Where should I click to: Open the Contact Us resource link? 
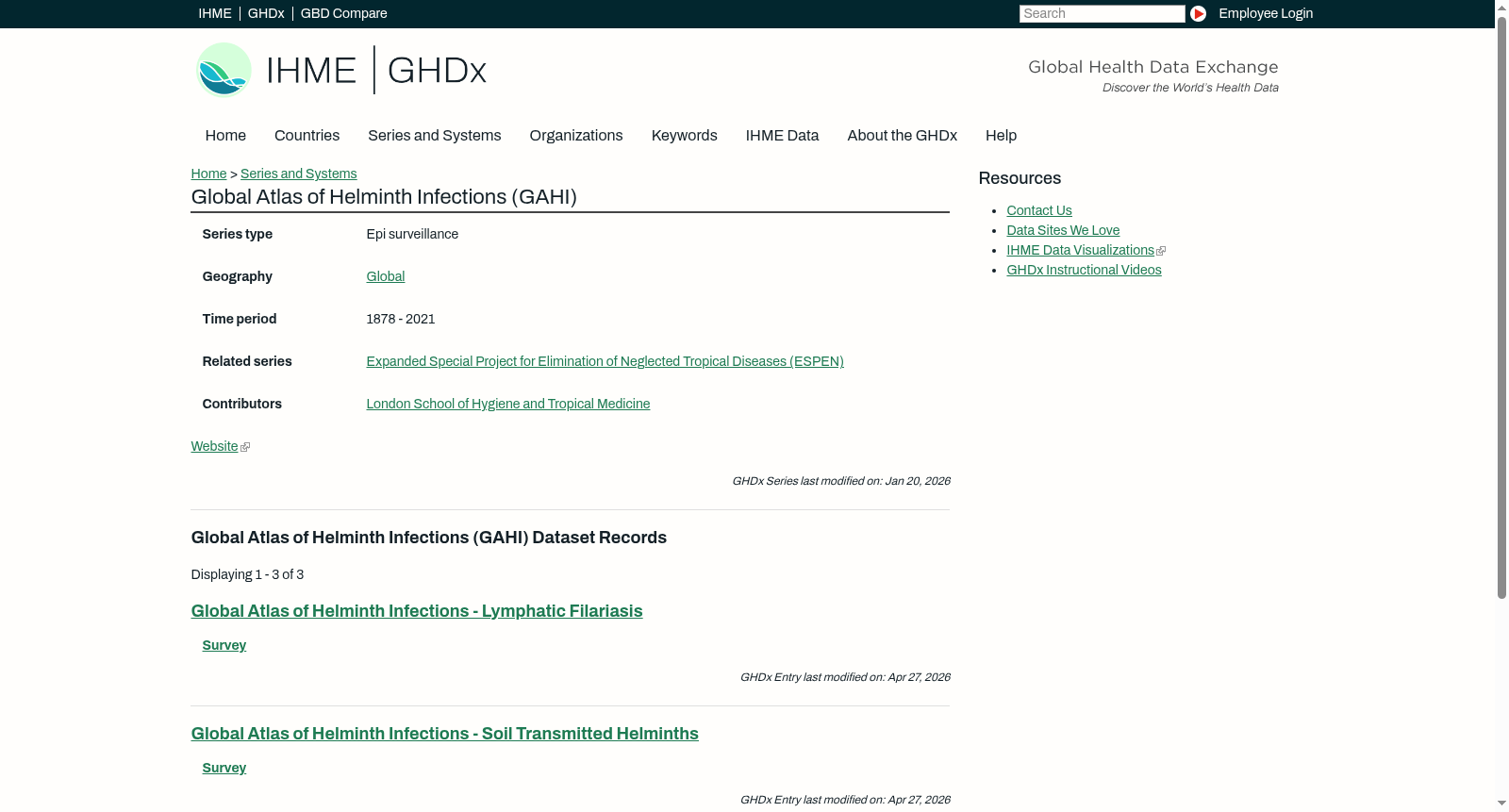1038,210
